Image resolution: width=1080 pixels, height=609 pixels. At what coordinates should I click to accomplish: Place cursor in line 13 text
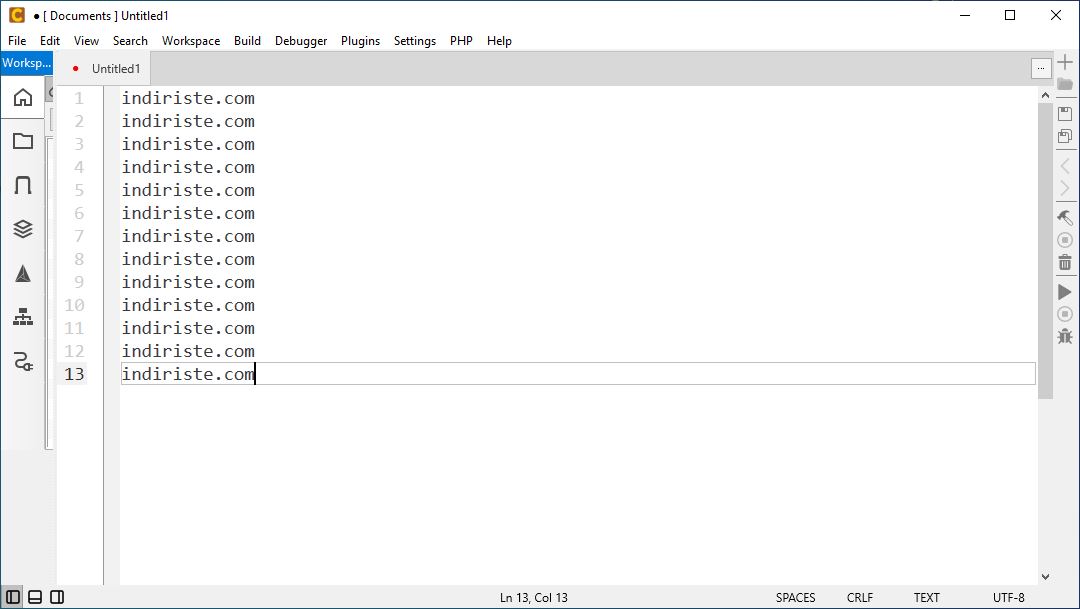point(188,373)
